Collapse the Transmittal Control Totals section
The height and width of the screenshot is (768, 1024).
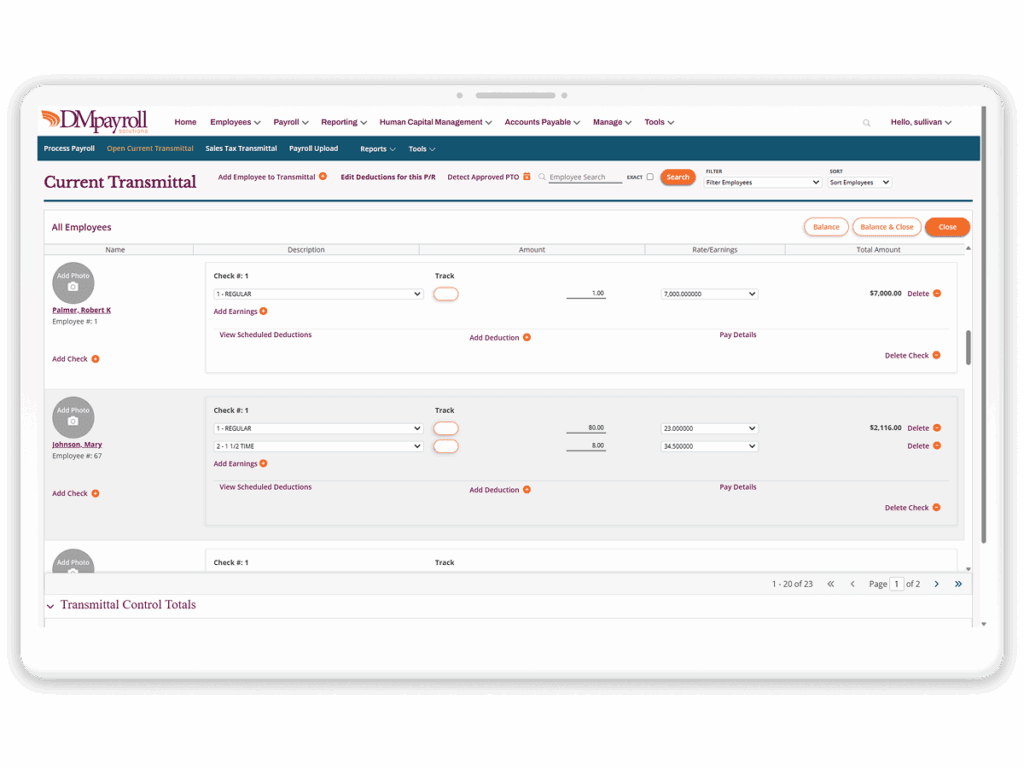coord(50,606)
